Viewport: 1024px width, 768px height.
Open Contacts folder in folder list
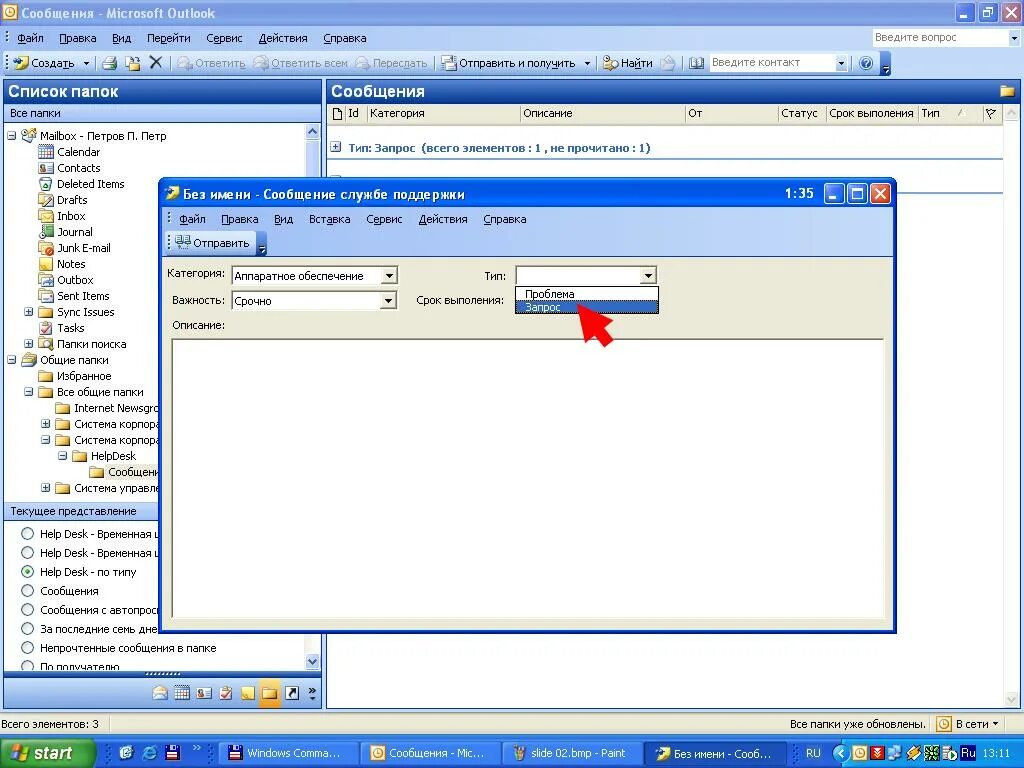point(78,168)
